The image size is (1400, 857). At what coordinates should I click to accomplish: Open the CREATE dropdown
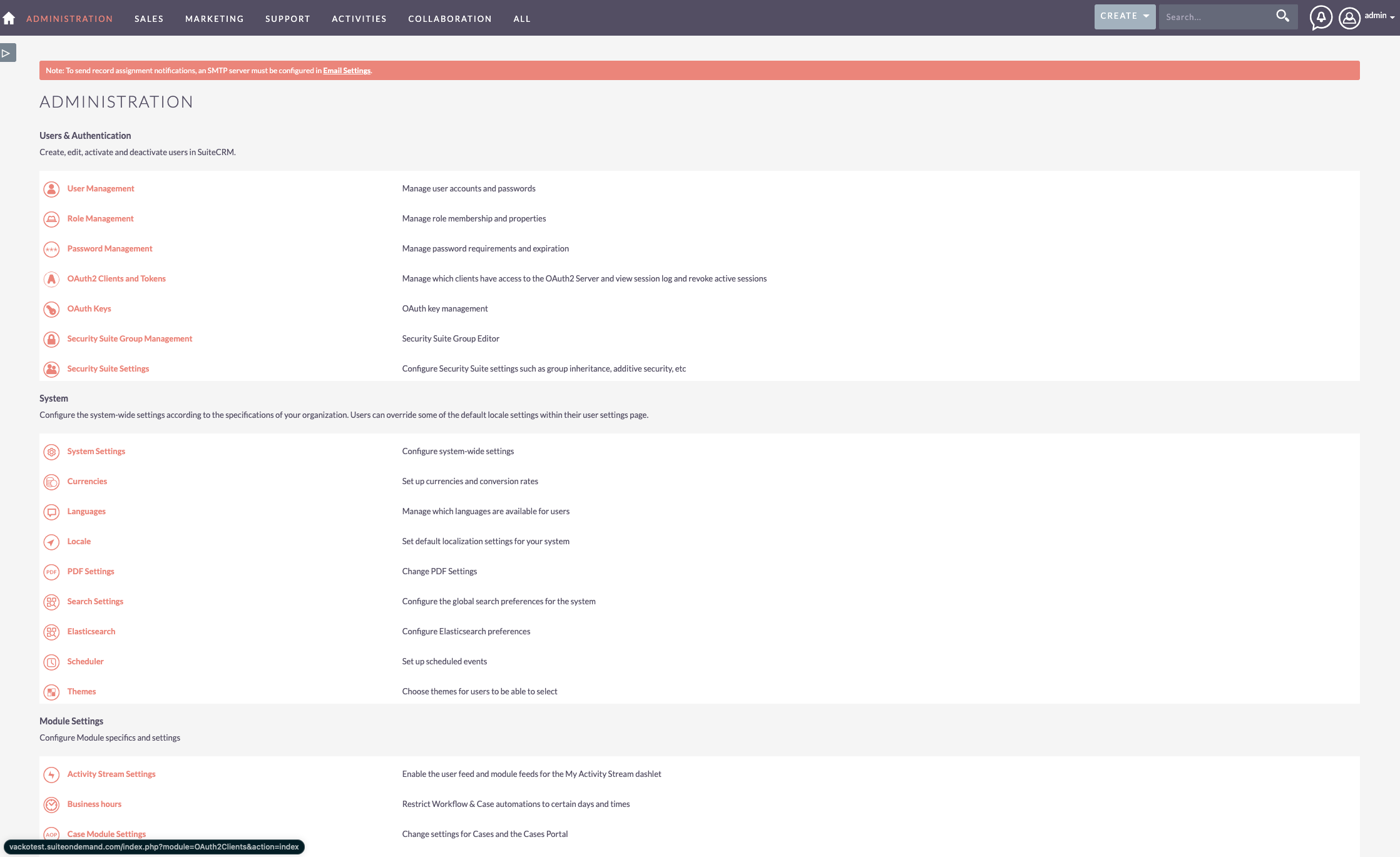(x=1125, y=16)
